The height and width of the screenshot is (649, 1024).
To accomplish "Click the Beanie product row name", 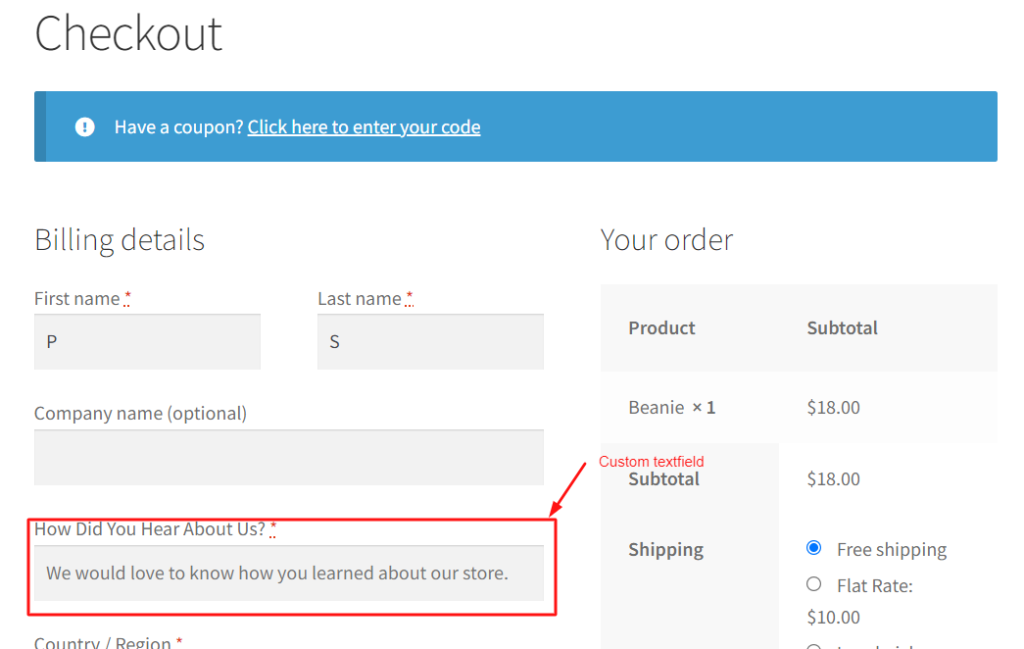I will point(656,407).
